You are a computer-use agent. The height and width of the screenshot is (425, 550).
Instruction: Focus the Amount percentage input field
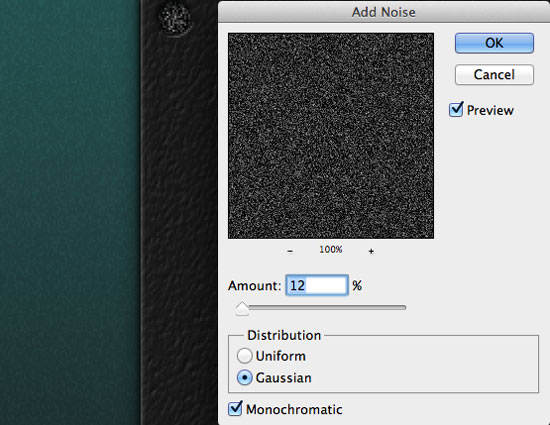point(317,285)
